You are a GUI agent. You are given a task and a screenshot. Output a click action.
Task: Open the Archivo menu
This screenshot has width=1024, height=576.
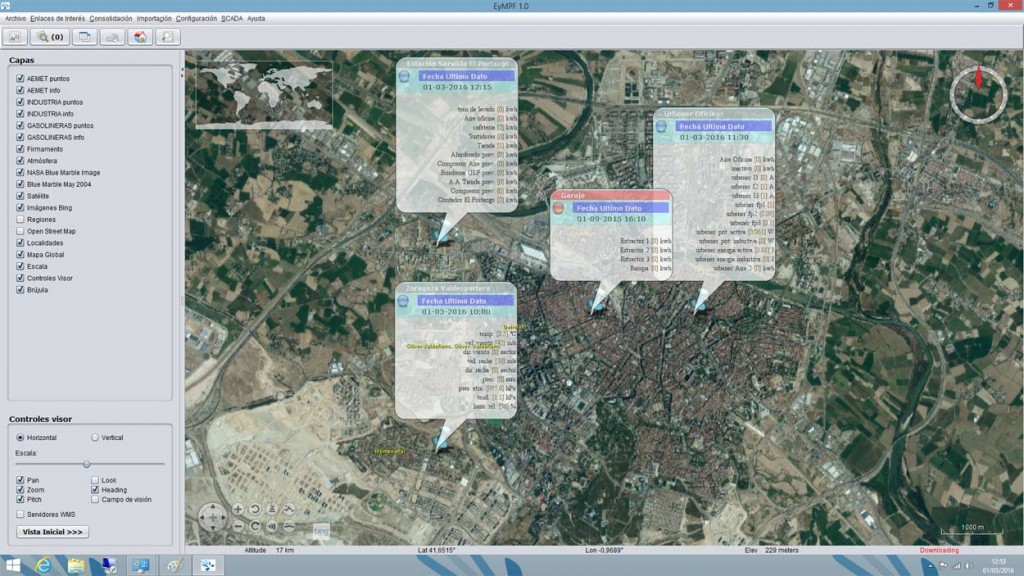(x=15, y=18)
